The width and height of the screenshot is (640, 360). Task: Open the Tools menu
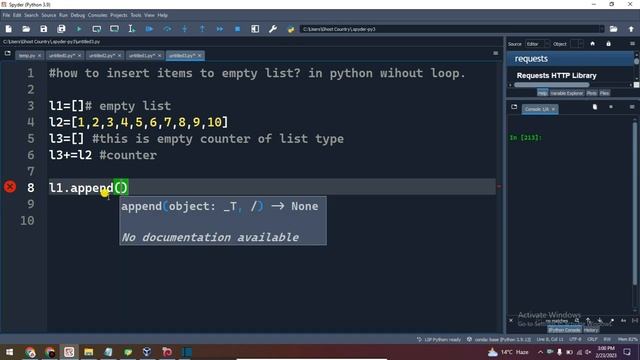point(136,15)
